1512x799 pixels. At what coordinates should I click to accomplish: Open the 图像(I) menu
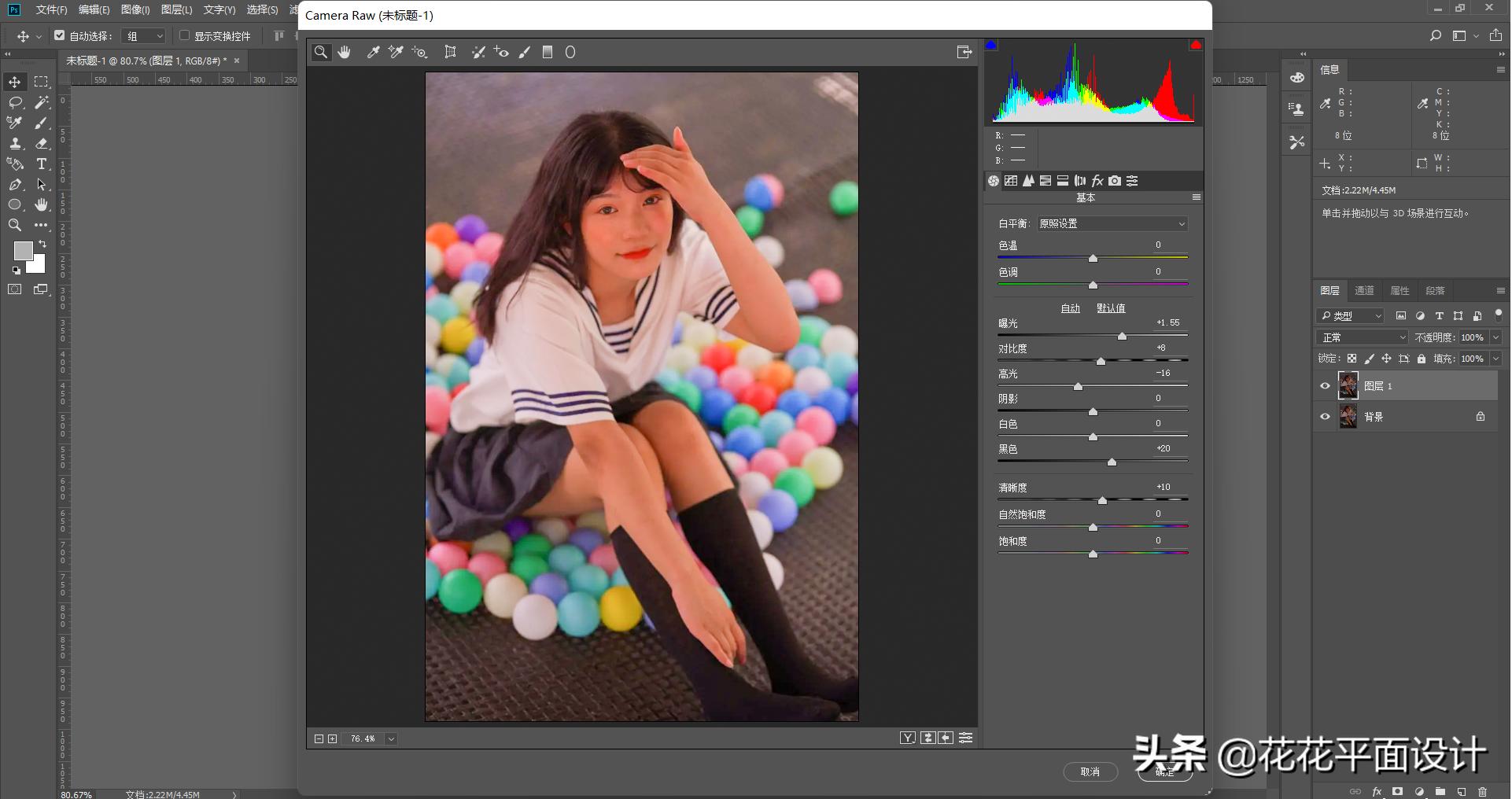tap(135, 9)
